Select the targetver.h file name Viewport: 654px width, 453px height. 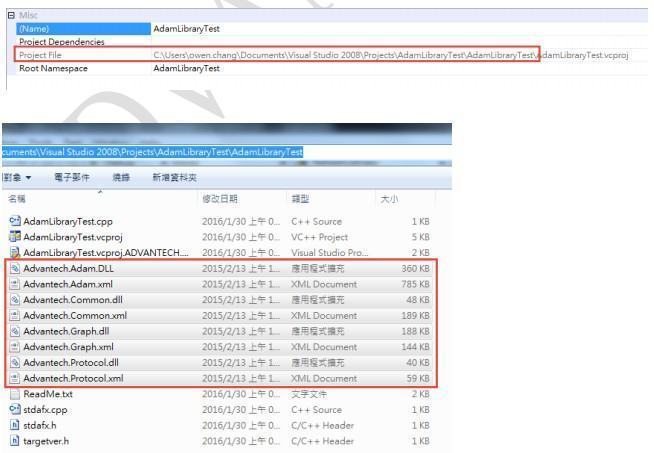click(x=46, y=441)
